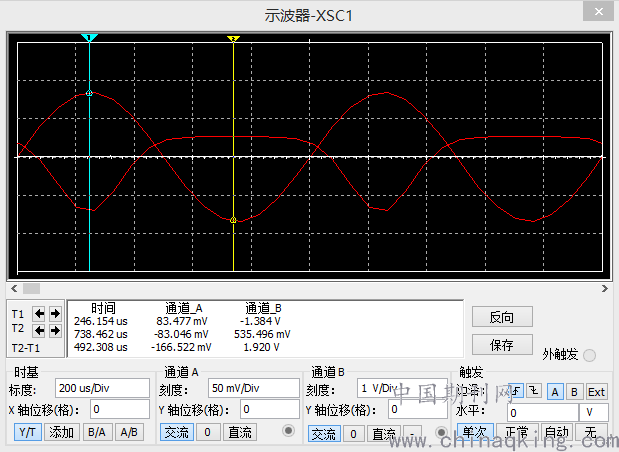Click the channel A radio indicator

click(x=289, y=431)
